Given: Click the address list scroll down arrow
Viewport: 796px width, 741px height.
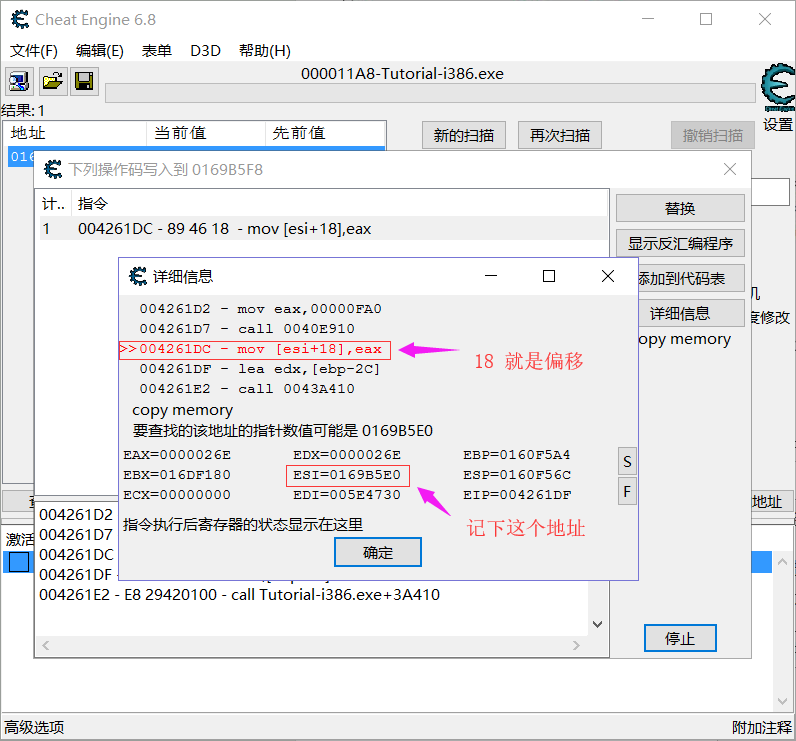Looking at the screenshot, I should [782, 700].
